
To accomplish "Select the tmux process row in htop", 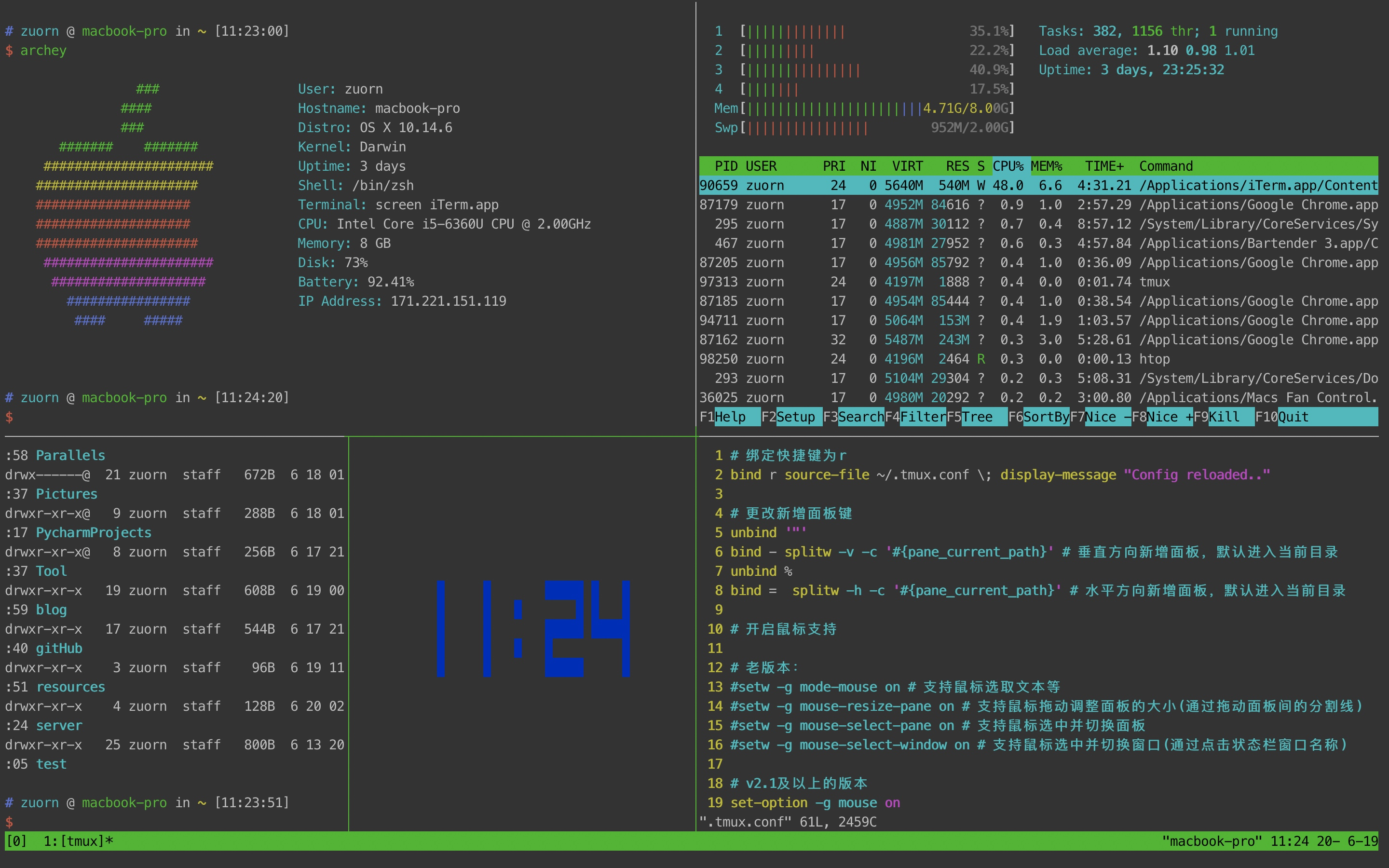I will [x=1154, y=282].
